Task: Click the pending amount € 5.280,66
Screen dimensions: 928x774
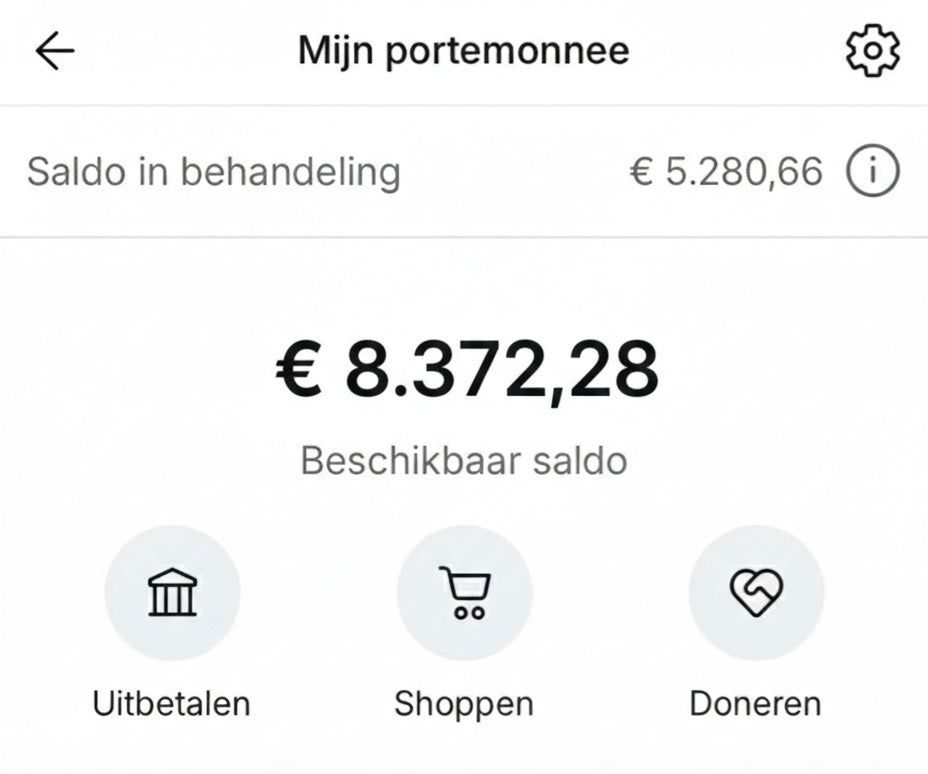Action: click(726, 172)
